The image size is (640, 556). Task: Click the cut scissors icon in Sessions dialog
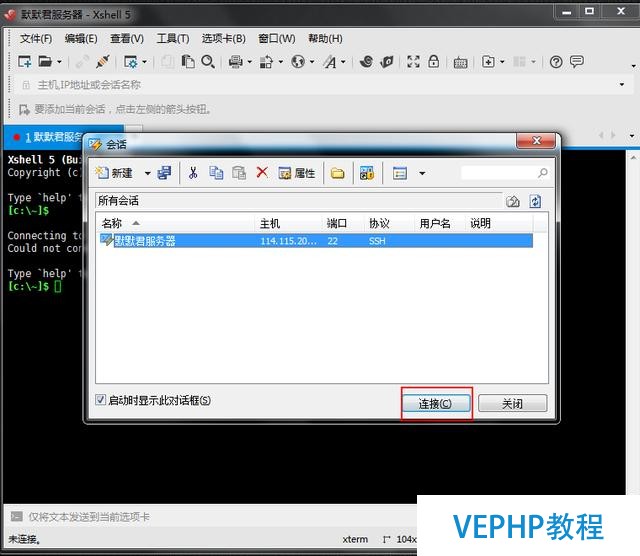[x=193, y=173]
